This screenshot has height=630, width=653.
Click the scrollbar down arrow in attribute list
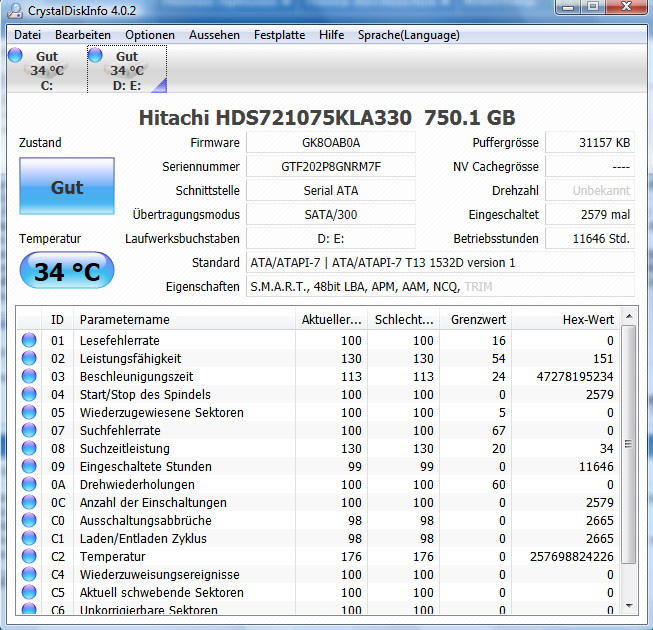tap(629, 606)
